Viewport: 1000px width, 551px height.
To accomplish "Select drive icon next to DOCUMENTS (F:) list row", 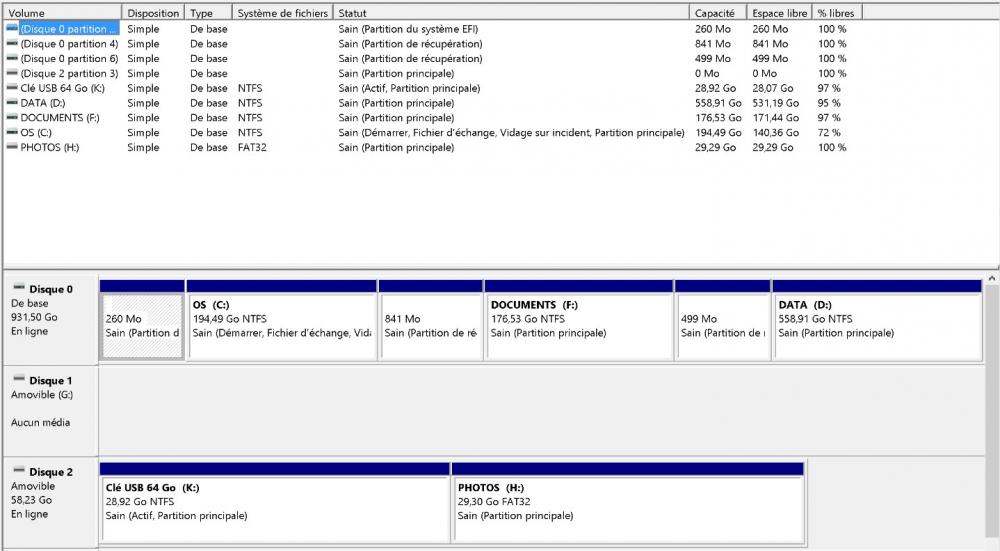I will coord(12,118).
